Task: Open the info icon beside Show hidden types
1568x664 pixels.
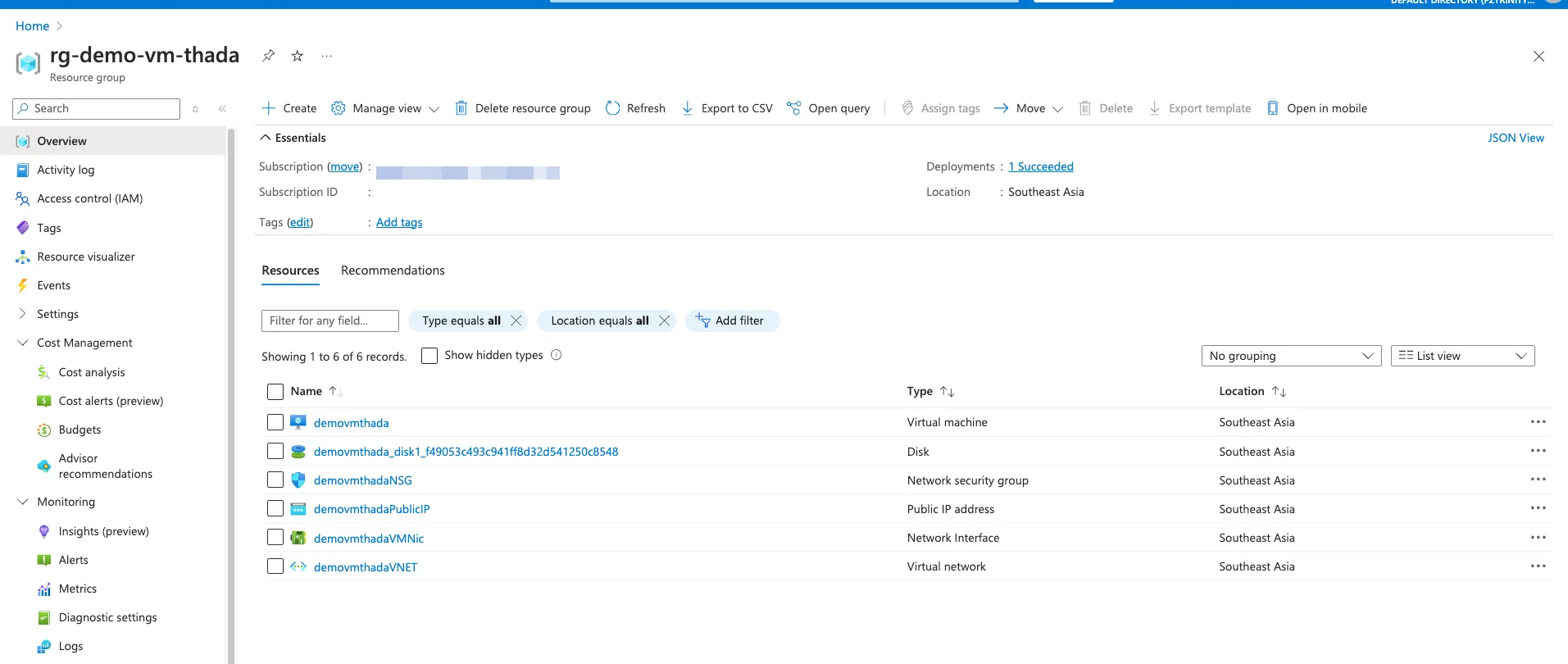Action: click(x=556, y=355)
